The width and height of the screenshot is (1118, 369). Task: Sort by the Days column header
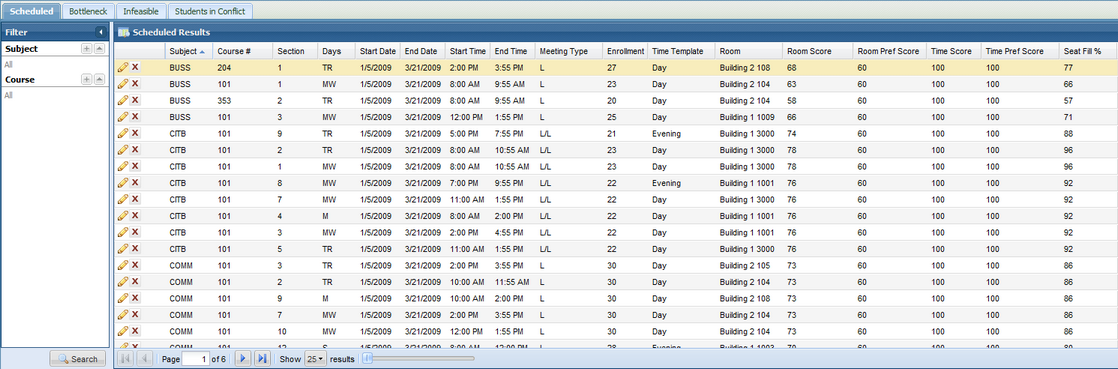pyautogui.click(x=336, y=51)
